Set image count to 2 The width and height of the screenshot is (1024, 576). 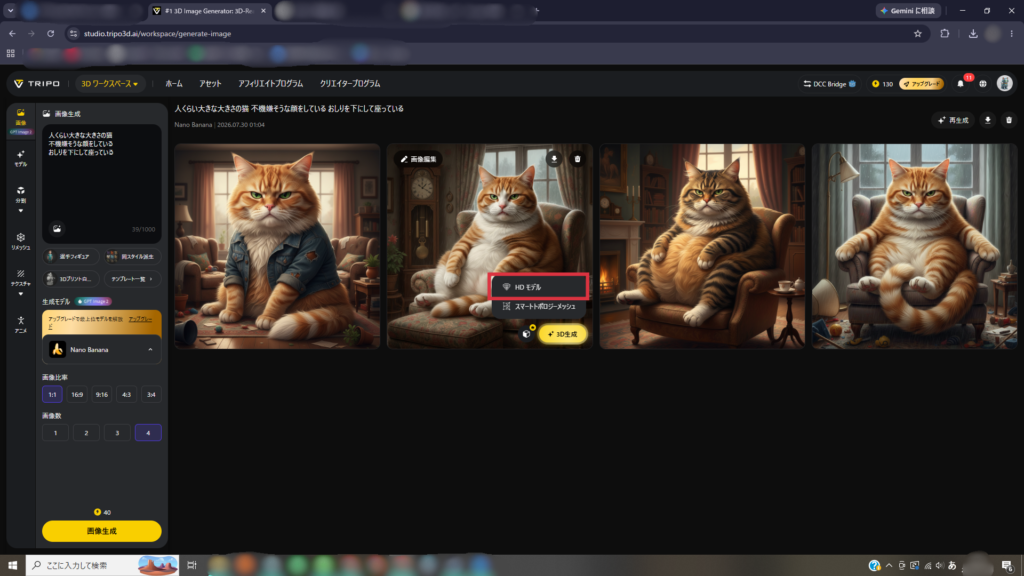[x=86, y=433]
